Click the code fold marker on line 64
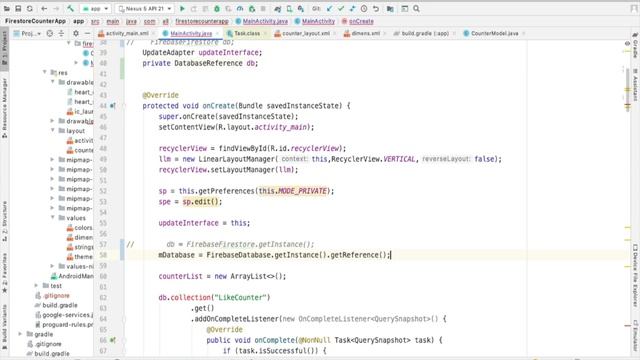This screenshot has width=640, height=360. [x=124, y=319]
